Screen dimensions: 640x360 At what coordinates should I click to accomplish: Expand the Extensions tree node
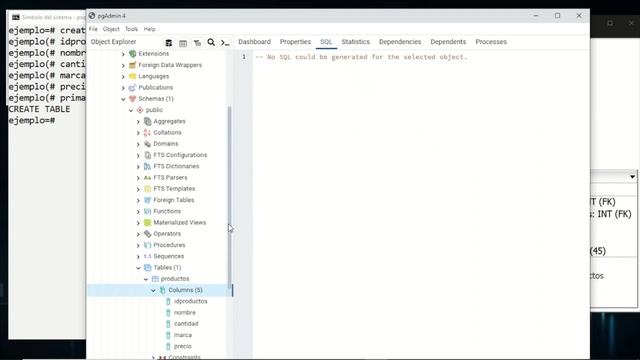click(123, 54)
